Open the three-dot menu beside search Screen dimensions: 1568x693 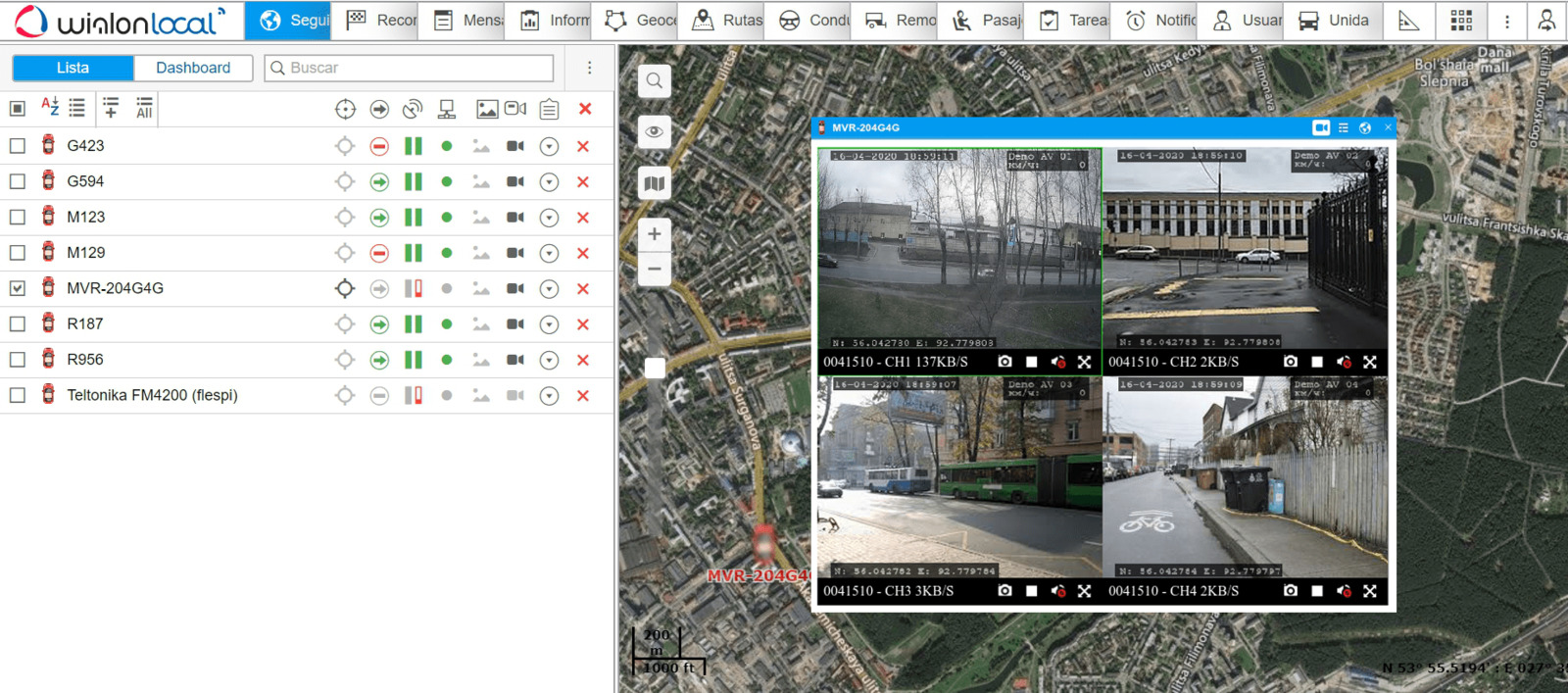click(589, 68)
